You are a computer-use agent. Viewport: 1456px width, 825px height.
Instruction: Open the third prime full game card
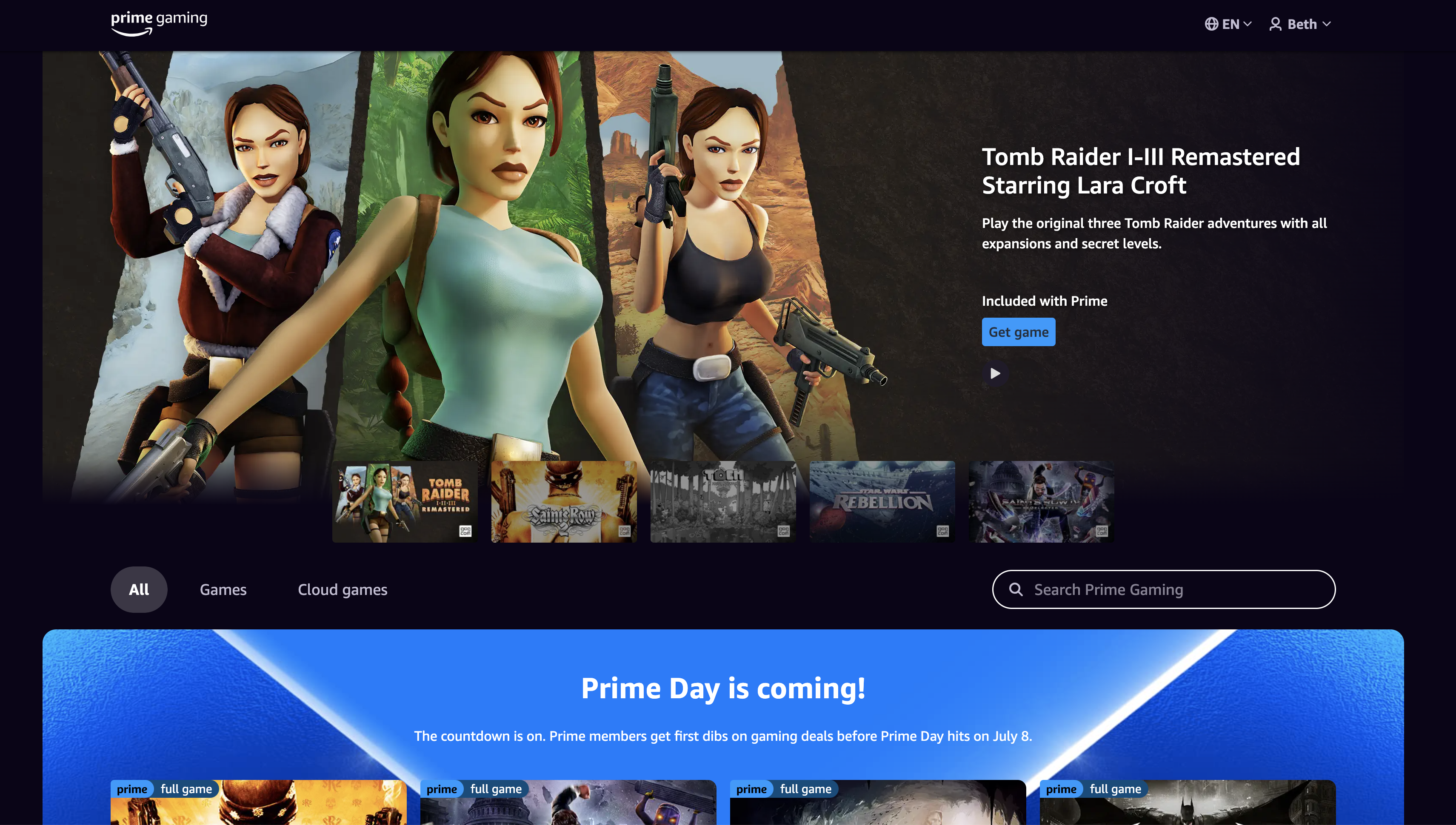pyautogui.click(x=878, y=802)
